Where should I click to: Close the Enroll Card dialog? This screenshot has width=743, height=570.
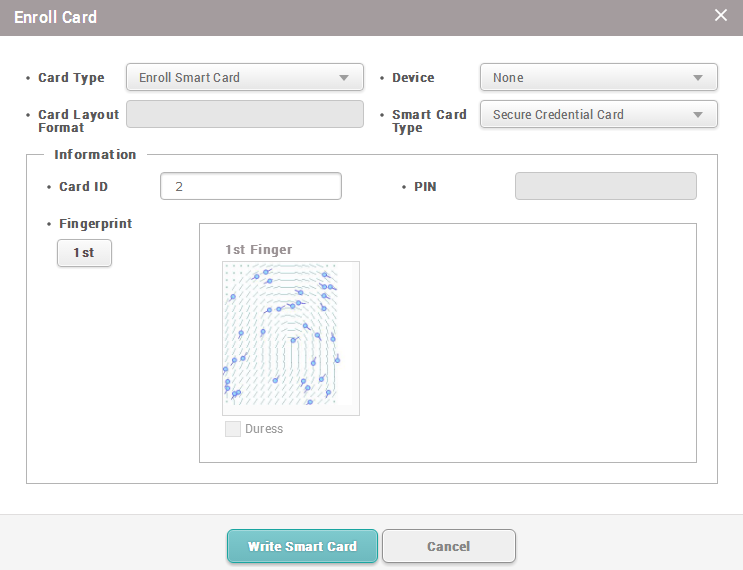(x=721, y=15)
